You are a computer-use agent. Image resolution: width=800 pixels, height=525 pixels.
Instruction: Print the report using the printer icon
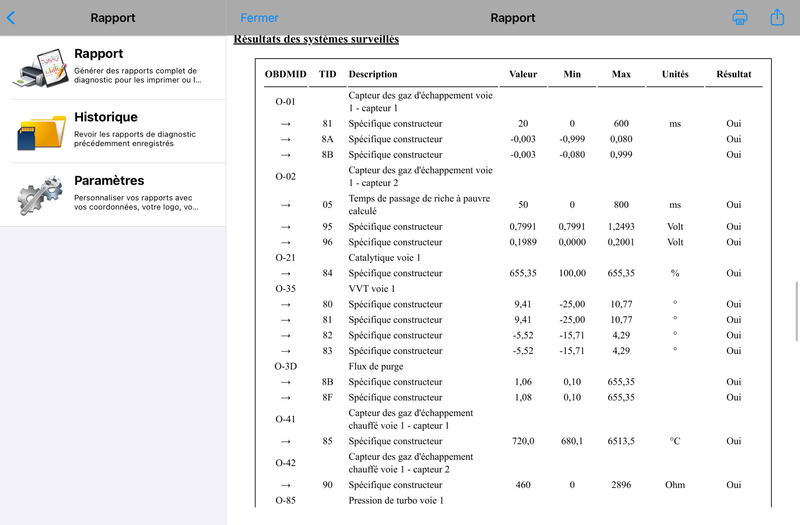click(x=740, y=18)
